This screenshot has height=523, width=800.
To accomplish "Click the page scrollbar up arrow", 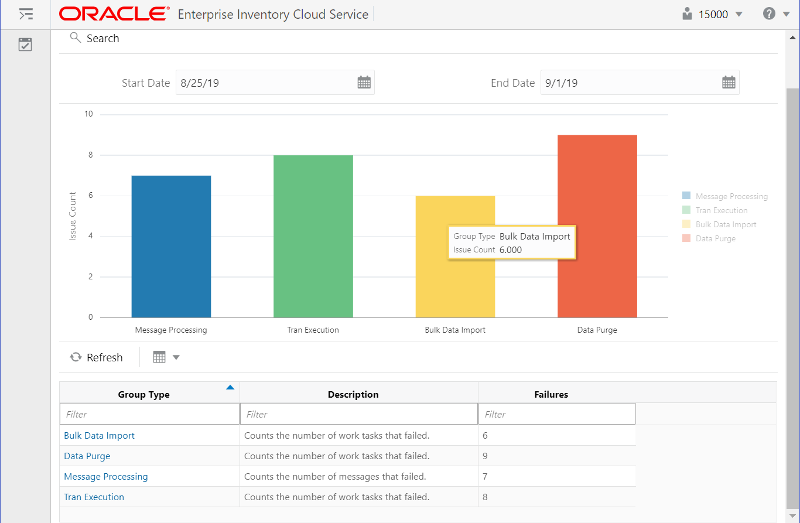I will pos(792,37).
